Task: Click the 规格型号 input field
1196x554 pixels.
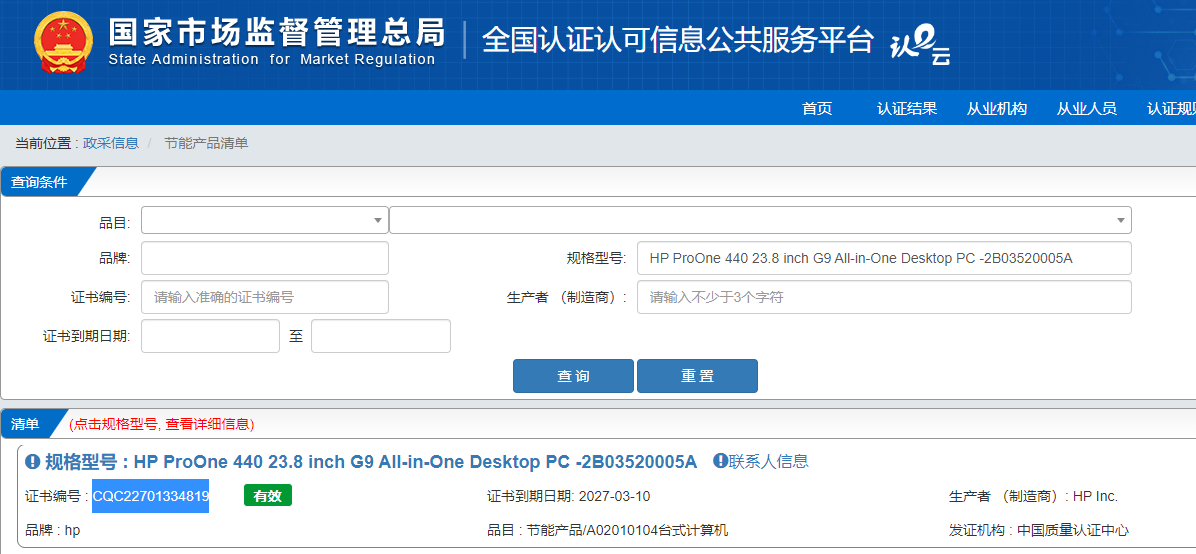Action: tap(884, 258)
